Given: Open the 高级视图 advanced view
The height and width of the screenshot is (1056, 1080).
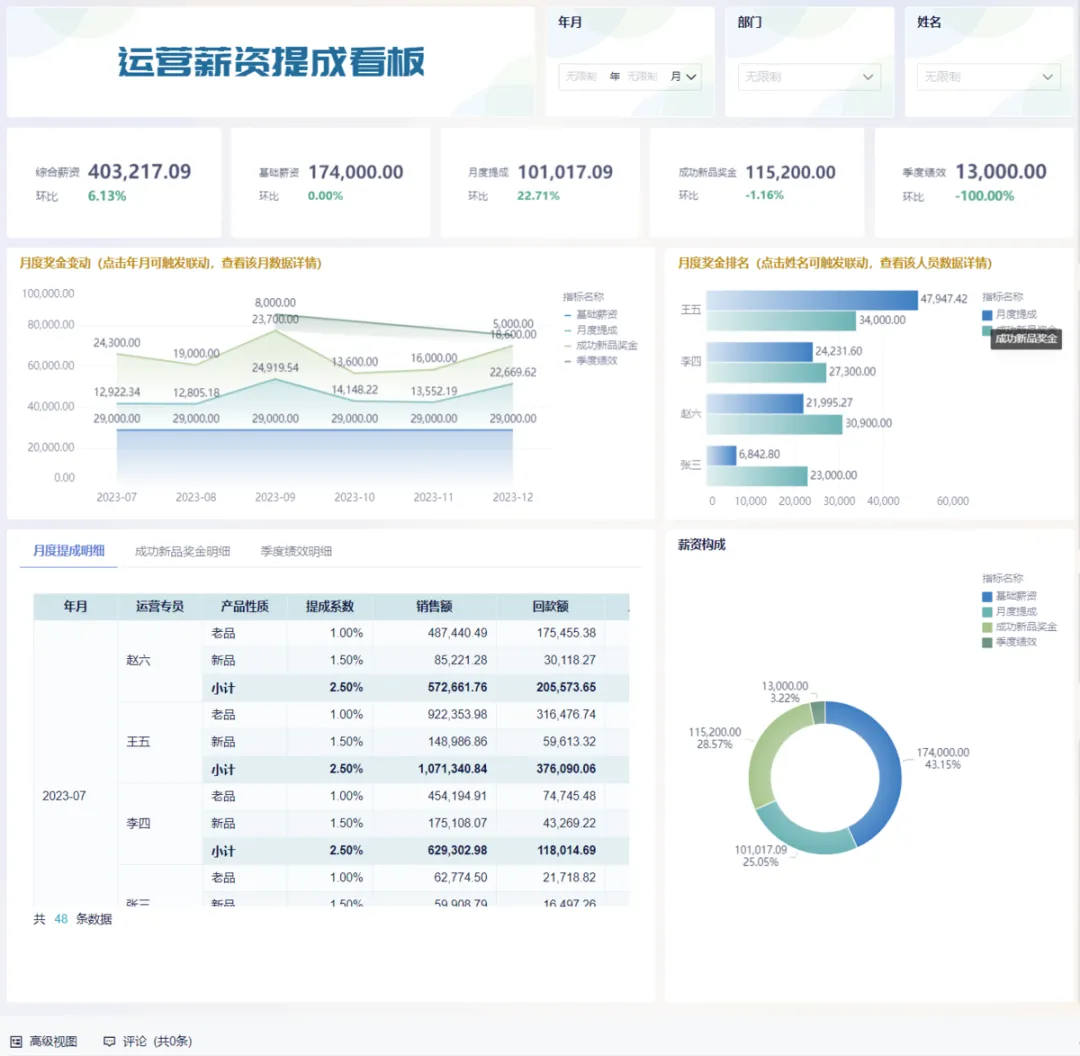Looking at the screenshot, I should 43,1041.
